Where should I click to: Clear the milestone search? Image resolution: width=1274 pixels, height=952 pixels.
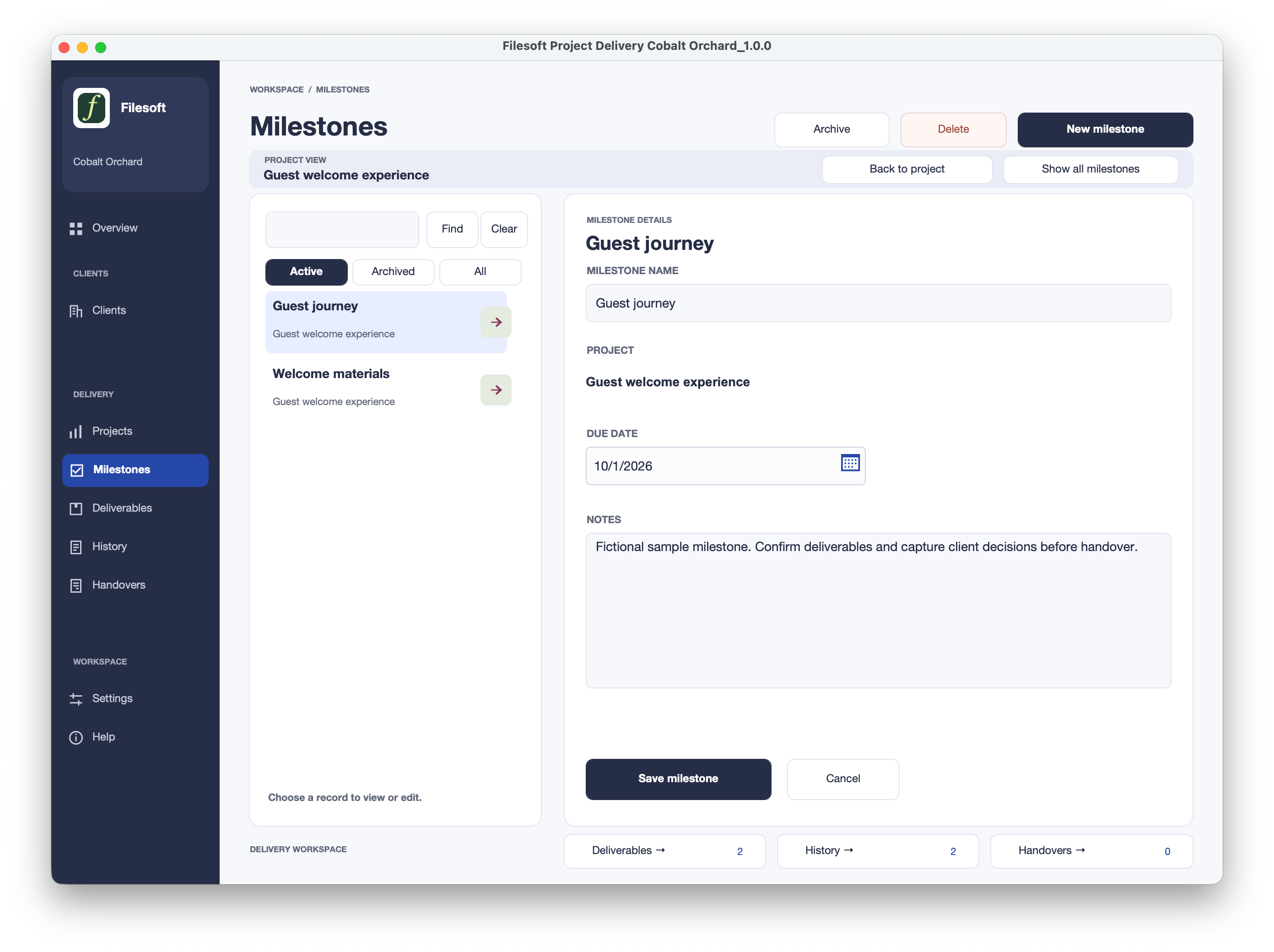point(503,229)
